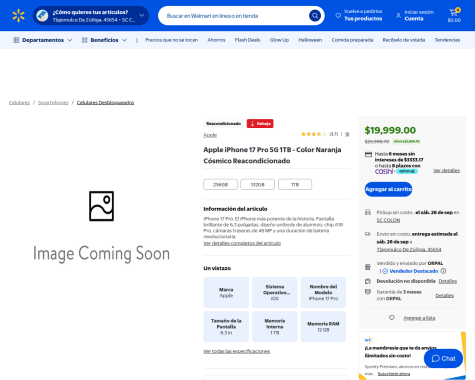Click the Suscríbete ahora link
The width and height of the screenshot is (475, 380).
click(394, 374)
